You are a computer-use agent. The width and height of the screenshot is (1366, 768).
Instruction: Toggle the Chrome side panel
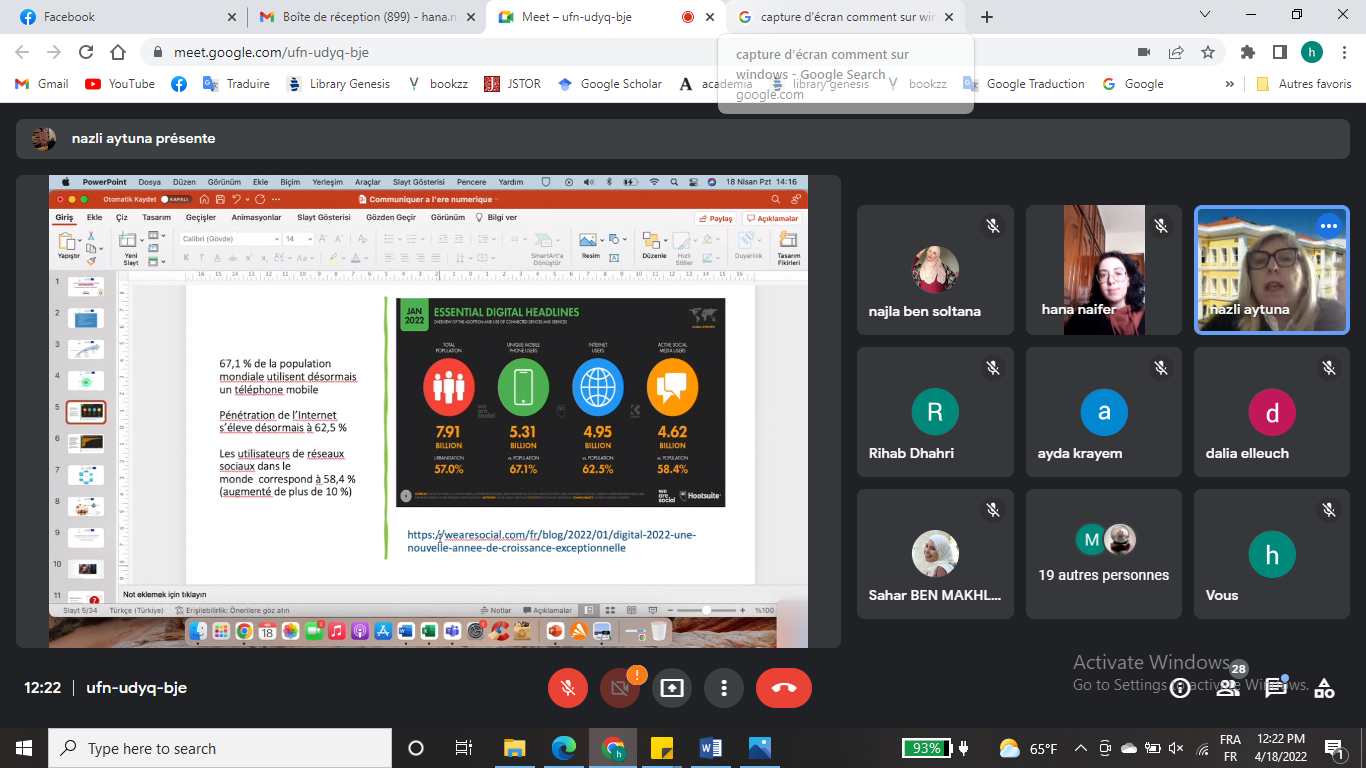[x=1279, y=52]
